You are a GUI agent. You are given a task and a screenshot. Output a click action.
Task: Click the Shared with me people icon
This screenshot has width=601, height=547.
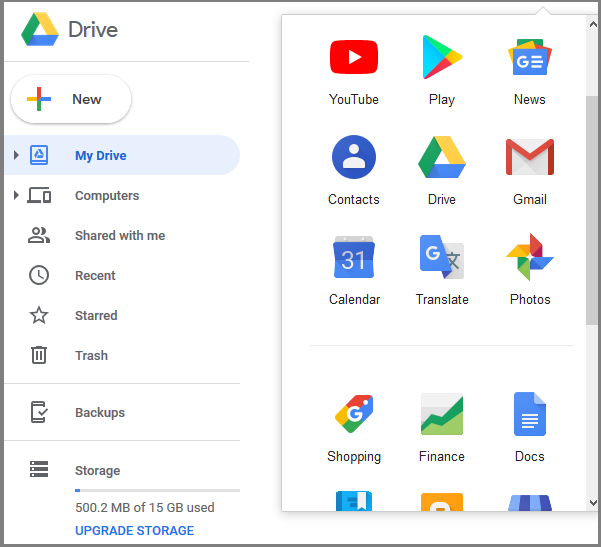39,235
